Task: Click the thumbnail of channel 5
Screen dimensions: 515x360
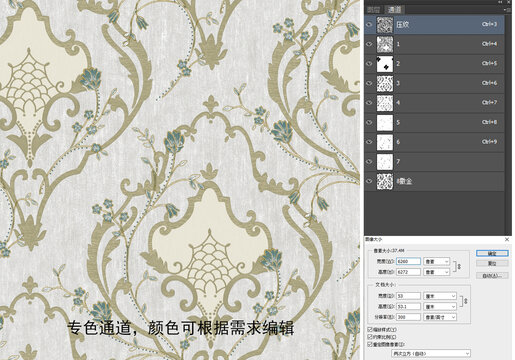Action: tap(385, 123)
